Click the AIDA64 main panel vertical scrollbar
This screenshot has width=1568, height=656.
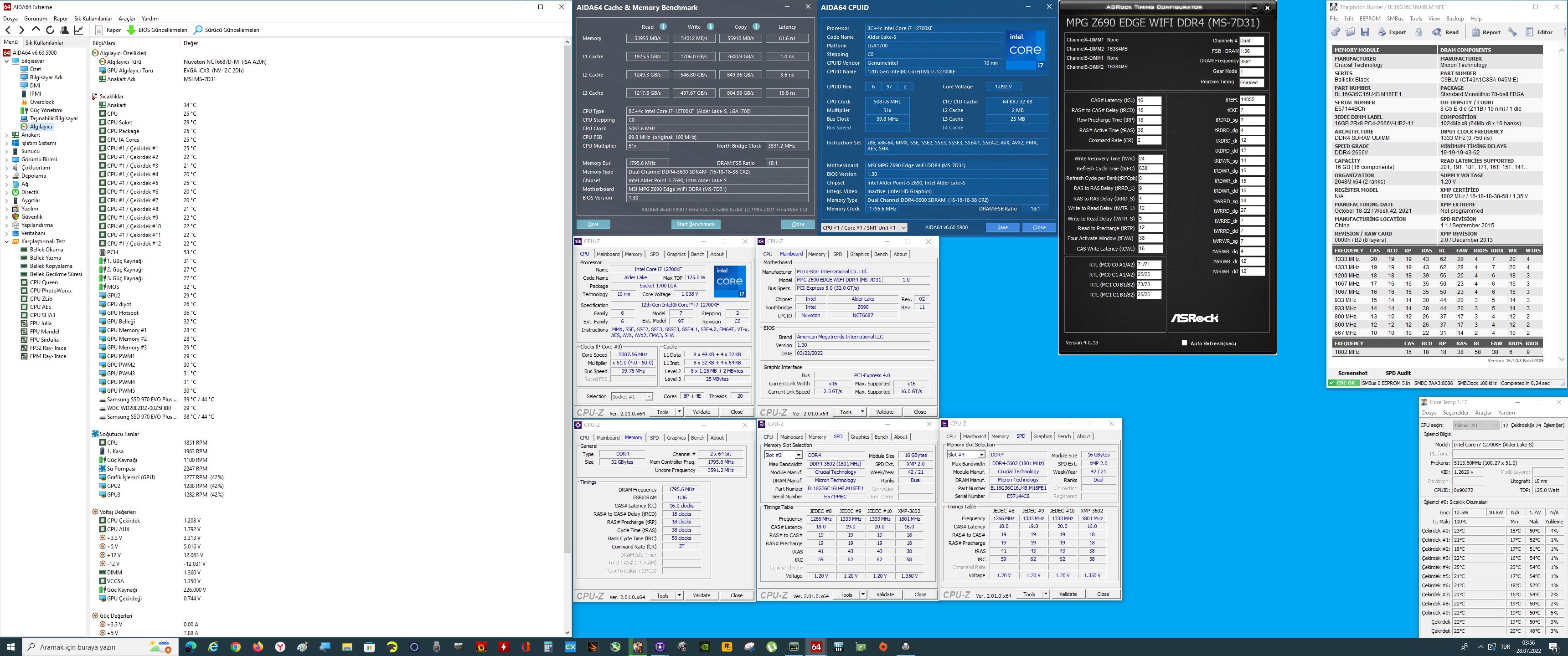click(x=567, y=338)
